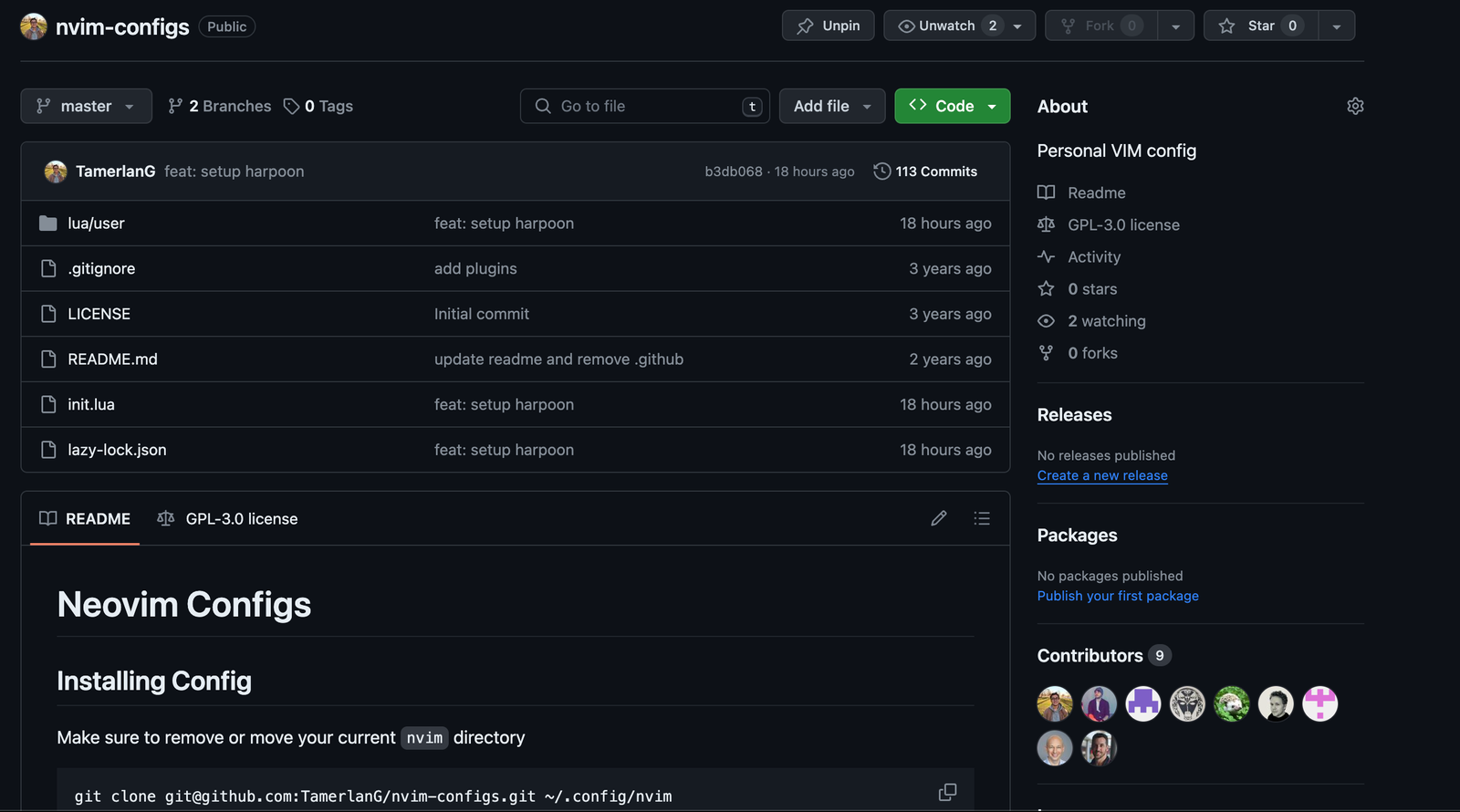Screen dimensions: 1460x812
Task: Open the green Code dropdown
Action: pyautogui.click(x=952, y=107)
